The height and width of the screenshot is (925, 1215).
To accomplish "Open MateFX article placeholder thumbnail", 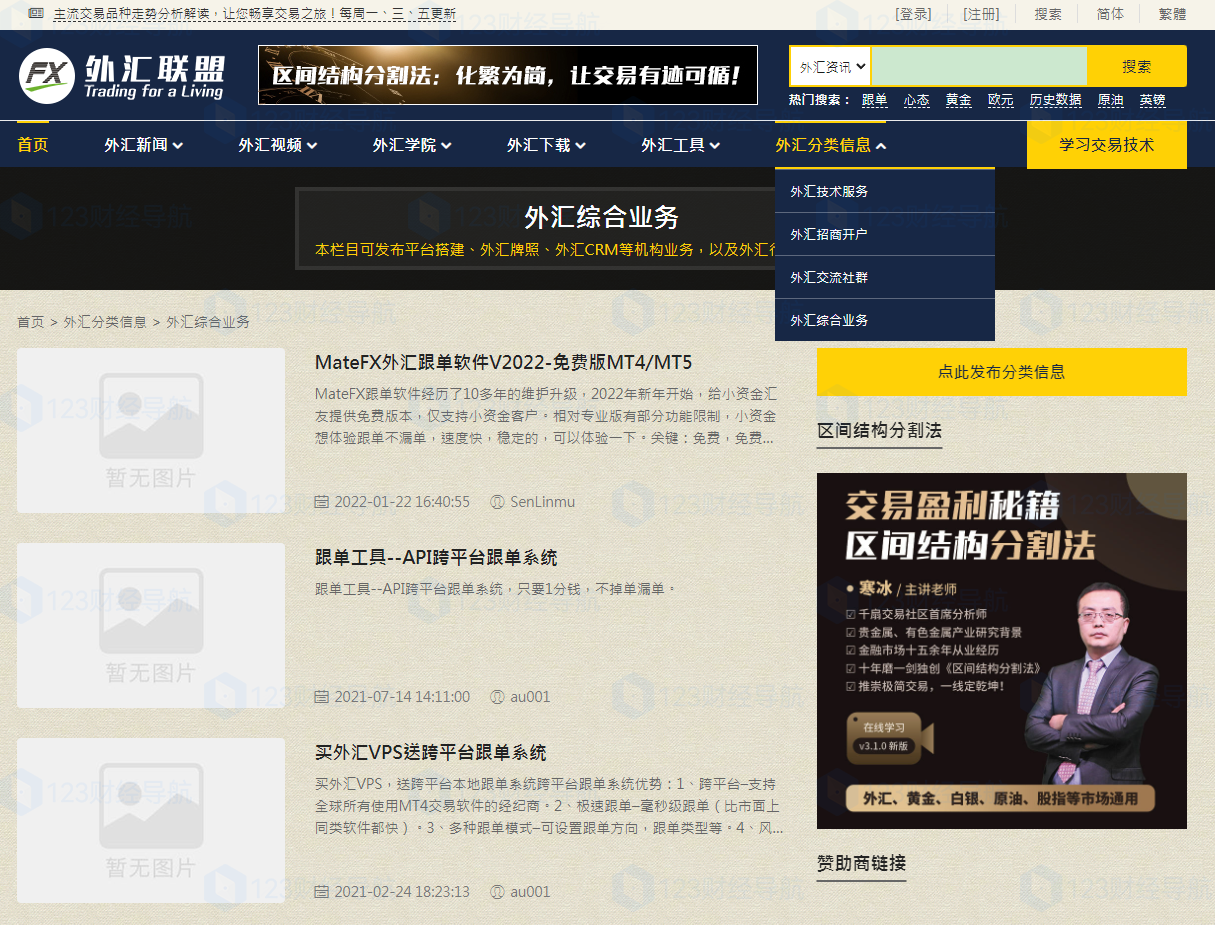I will (x=151, y=430).
